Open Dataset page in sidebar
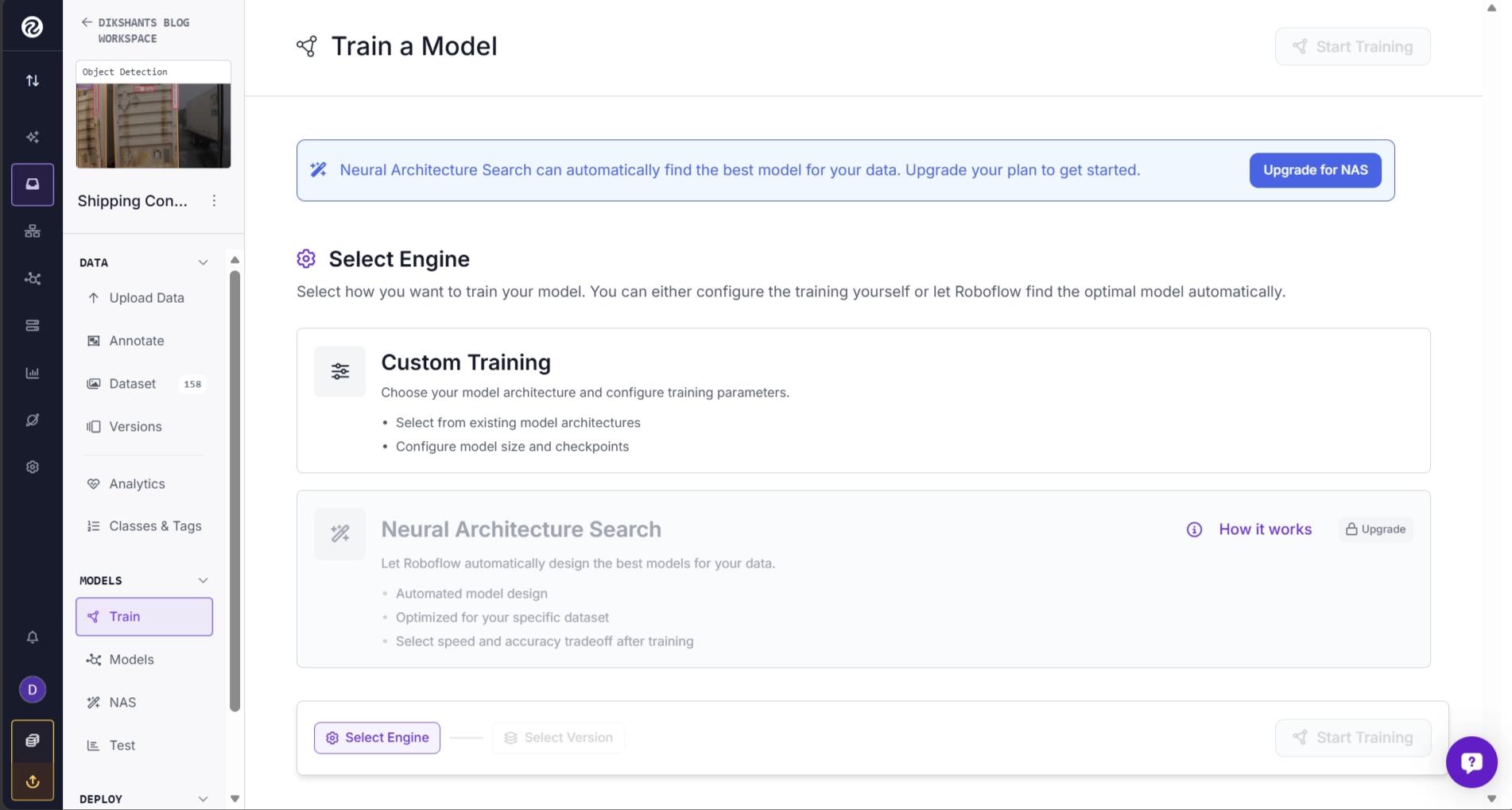The image size is (1512, 810). (144, 383)
